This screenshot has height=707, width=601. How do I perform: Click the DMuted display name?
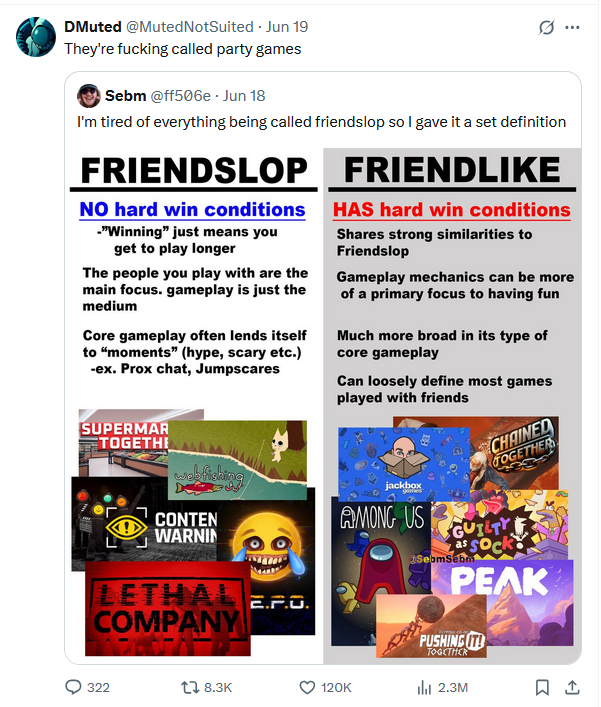tap(93, 27)
